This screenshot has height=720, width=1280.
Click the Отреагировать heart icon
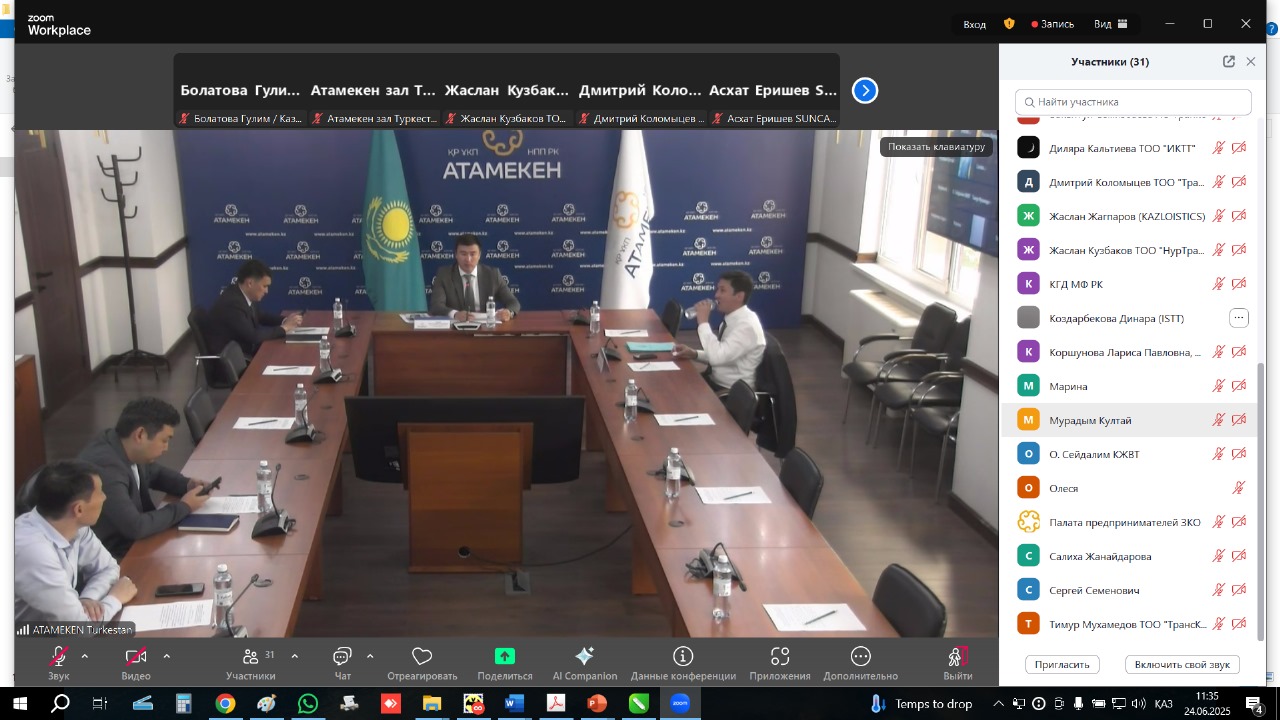(x=422, y=657)
